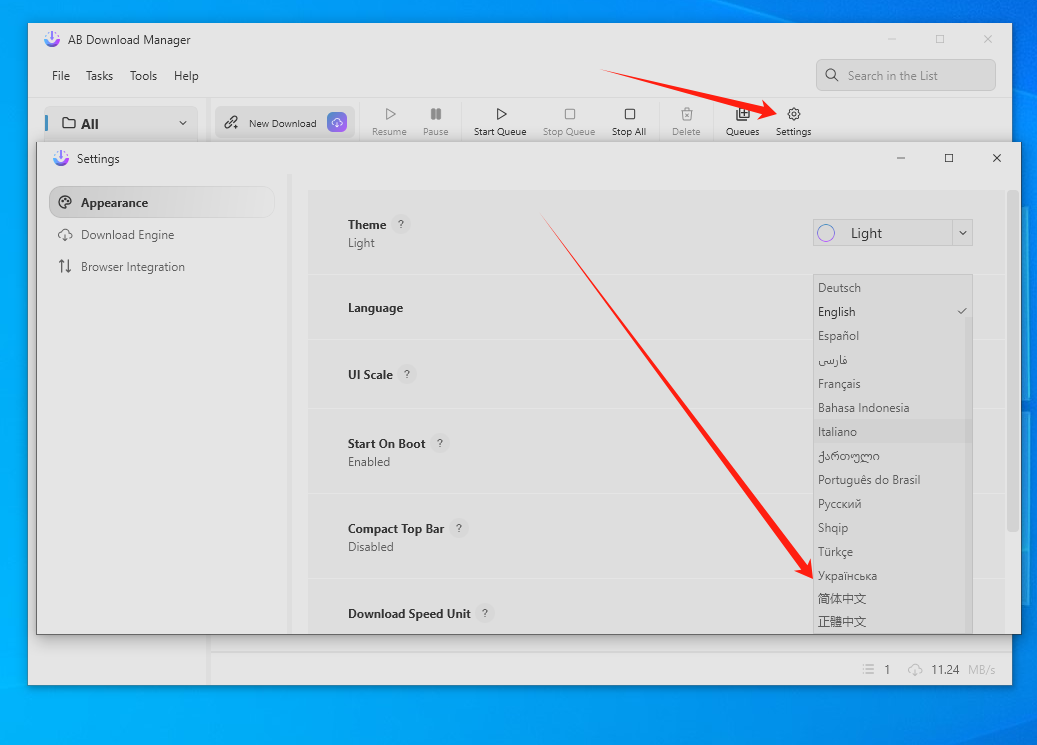Open the Appearance settings section

click(162, 202)
